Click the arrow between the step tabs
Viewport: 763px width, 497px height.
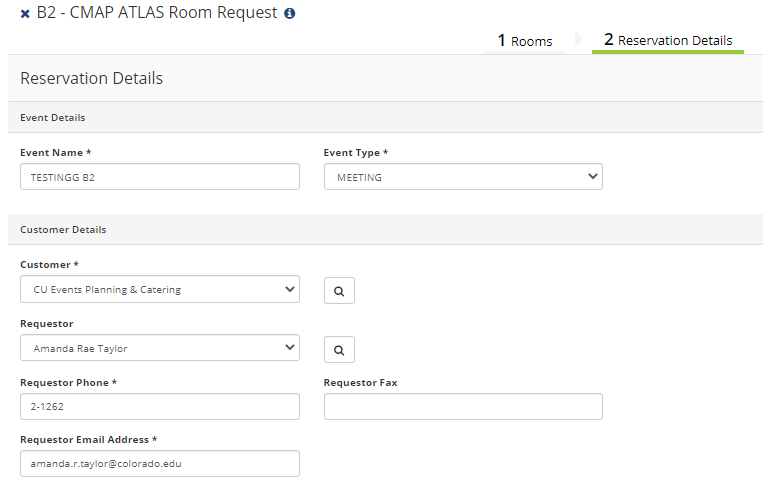coord(578,40)
